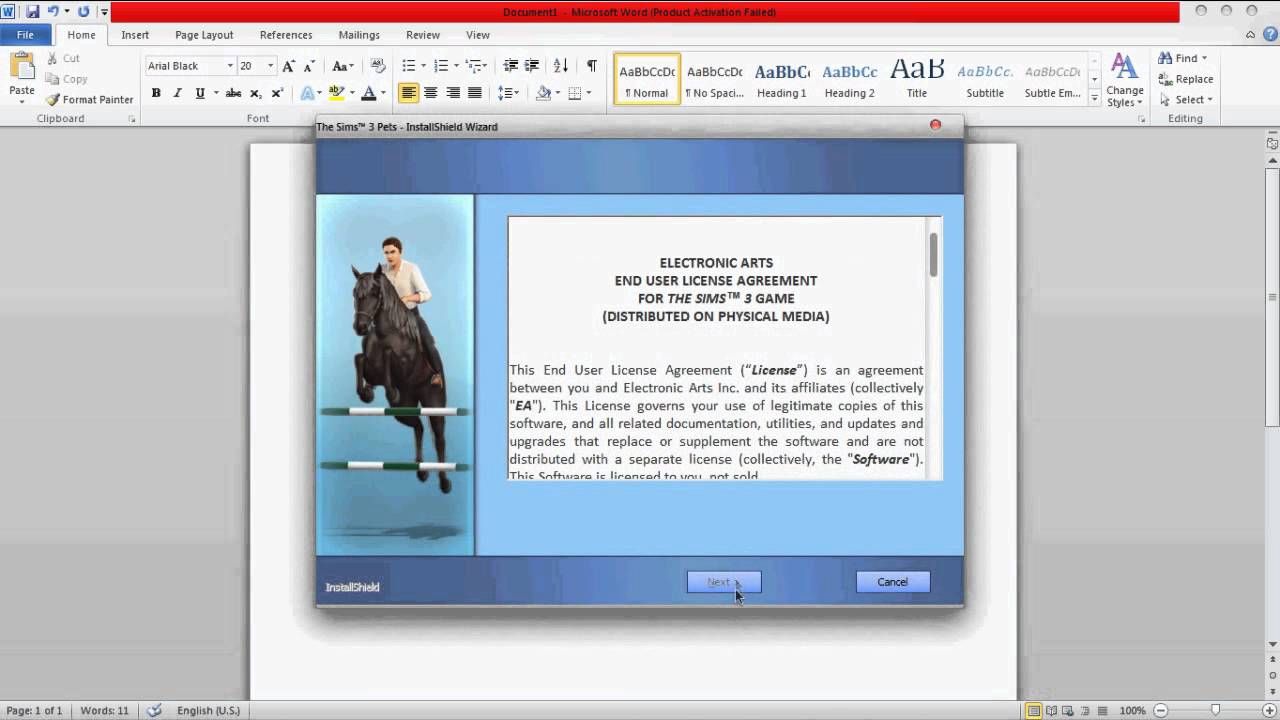Apply strikethrough formatting
Viewport: 1280px width, 720px height.
coord(233,93)
